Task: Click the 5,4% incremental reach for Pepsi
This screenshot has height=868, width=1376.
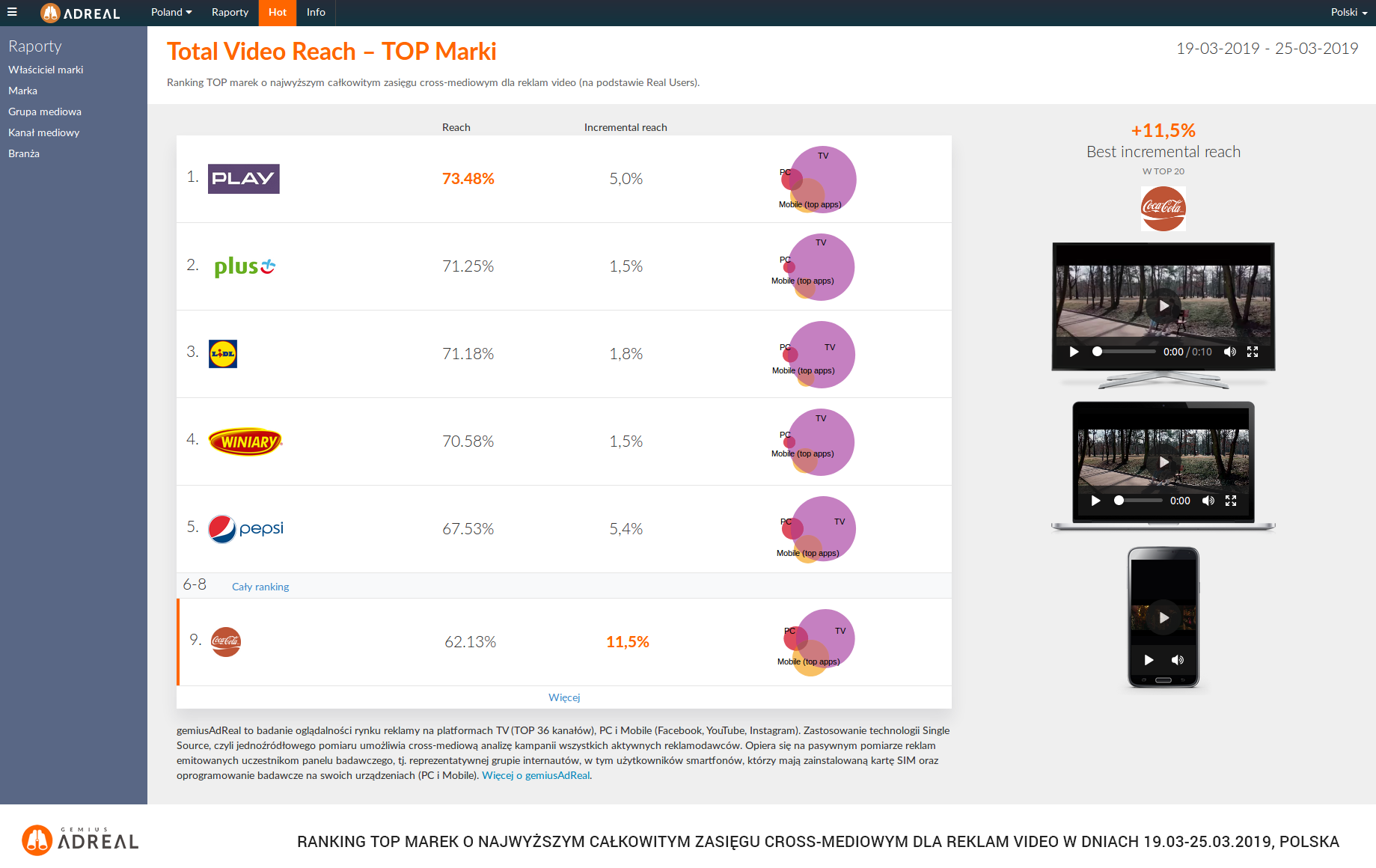Action: [x=626, y=529]
